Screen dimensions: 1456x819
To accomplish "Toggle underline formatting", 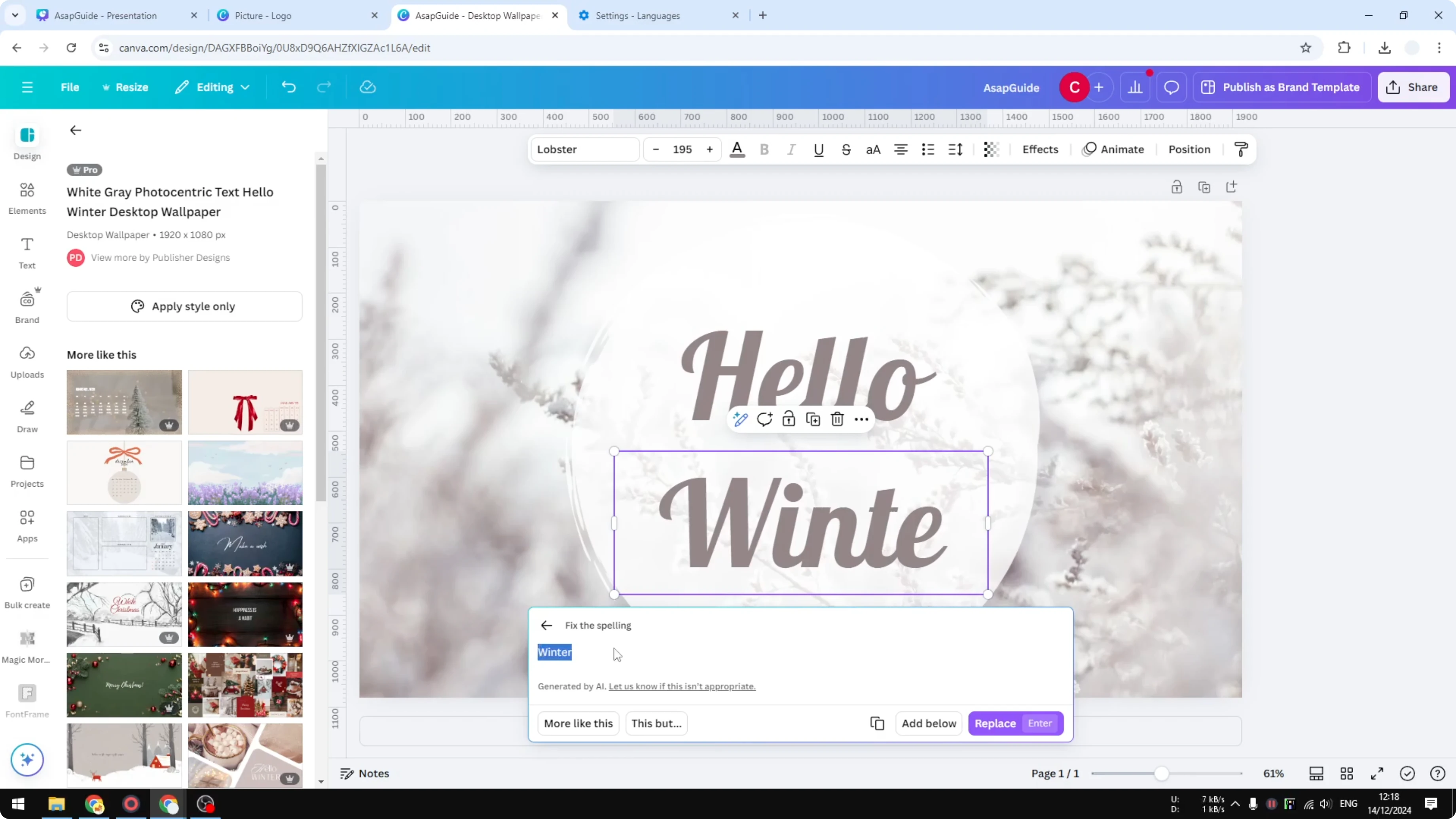I will [819, 149].
